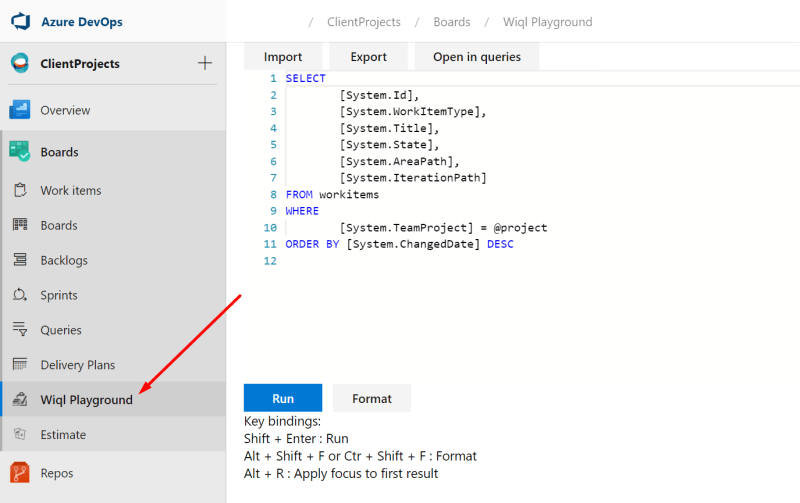Go to Queries in the sidebar
The width and height of the screenshot is (800, 503).
click(61, 330)
